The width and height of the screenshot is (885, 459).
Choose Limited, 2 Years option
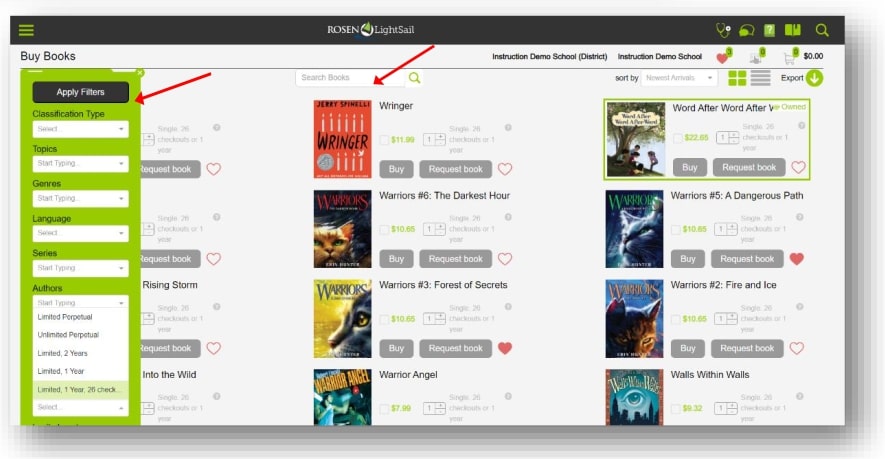click(80, 353)
